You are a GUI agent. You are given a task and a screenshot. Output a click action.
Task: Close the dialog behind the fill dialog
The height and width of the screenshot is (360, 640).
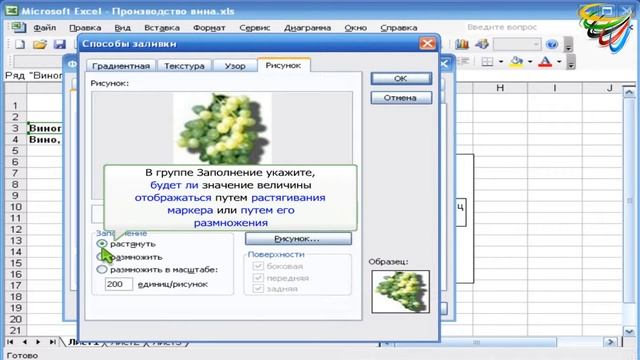click(x=444, y=64)
